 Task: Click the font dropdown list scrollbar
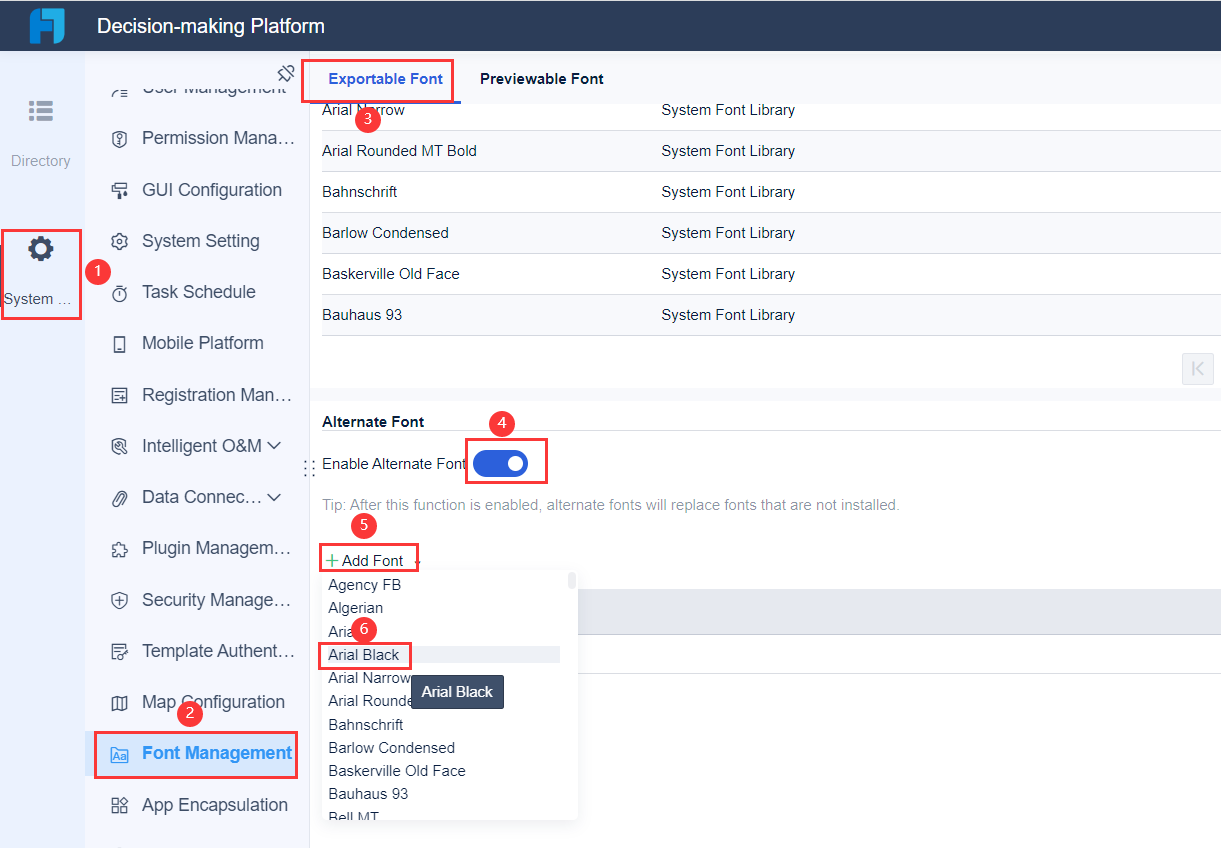[x=572, y=581]
